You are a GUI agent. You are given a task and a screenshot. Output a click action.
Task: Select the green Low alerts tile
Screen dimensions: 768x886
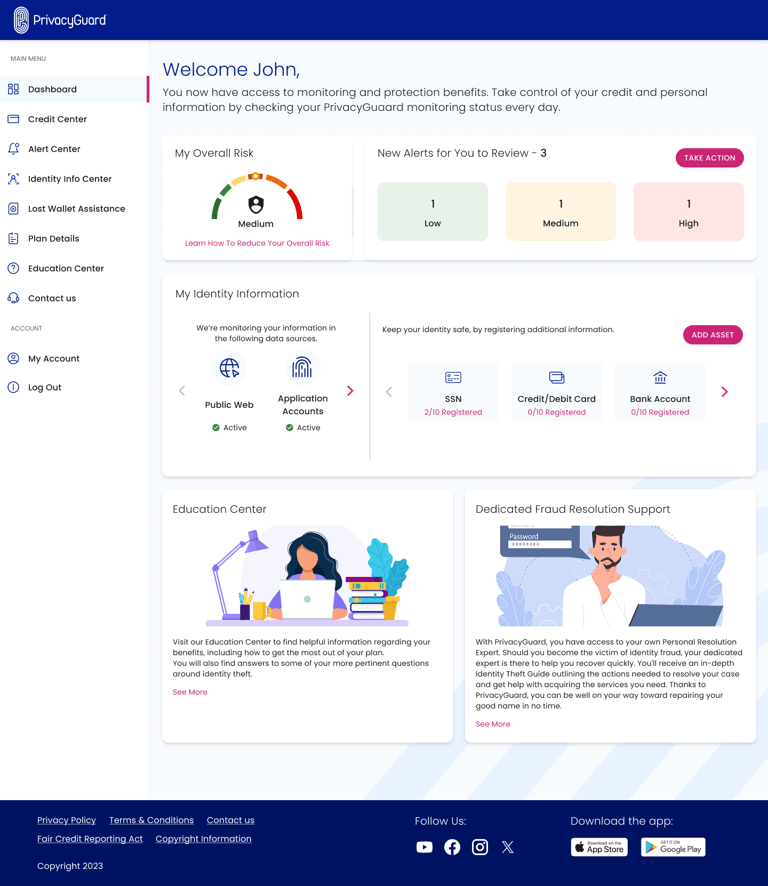[x=433, y=212]
